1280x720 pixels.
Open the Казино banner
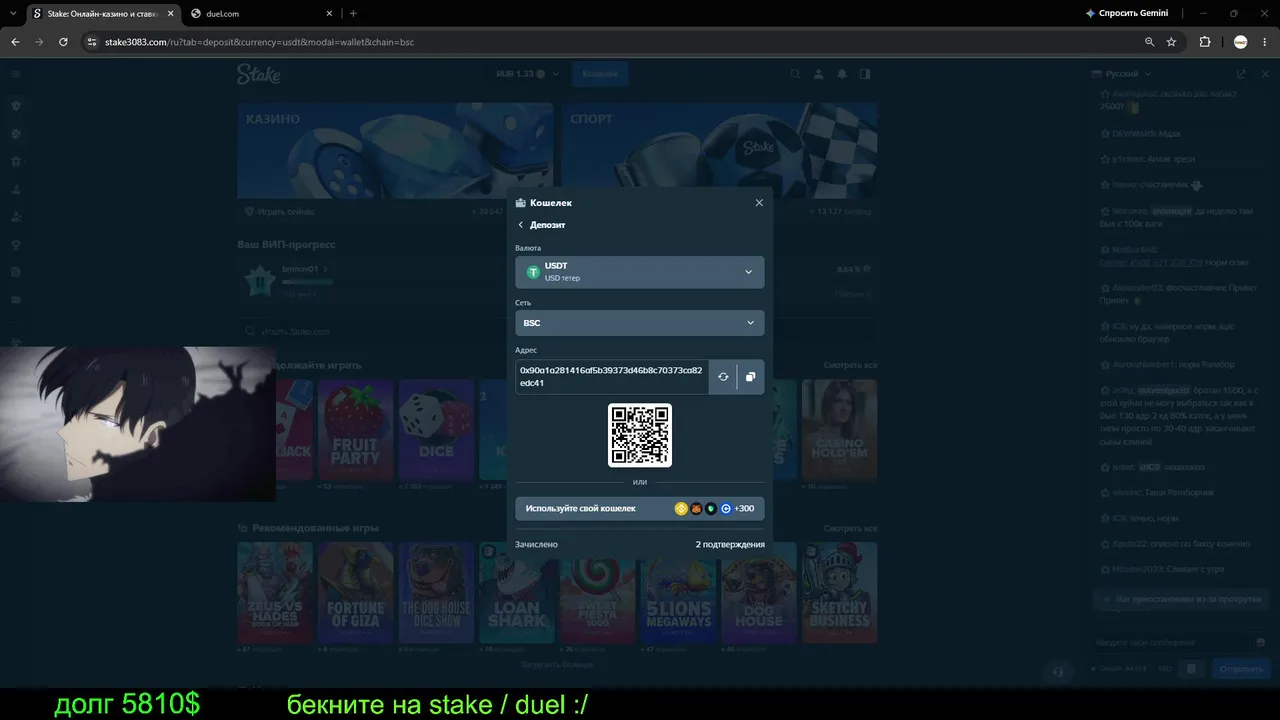(395, 150)
